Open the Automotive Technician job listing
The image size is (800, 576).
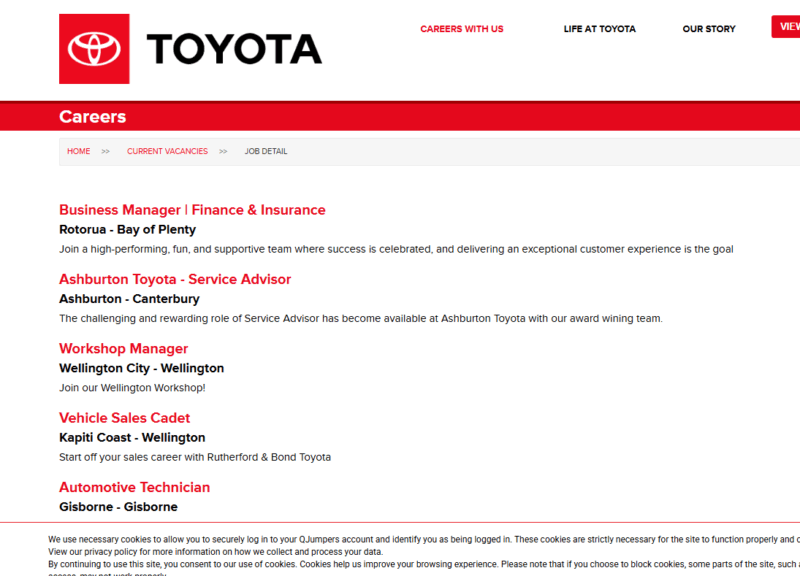(135, 487)
